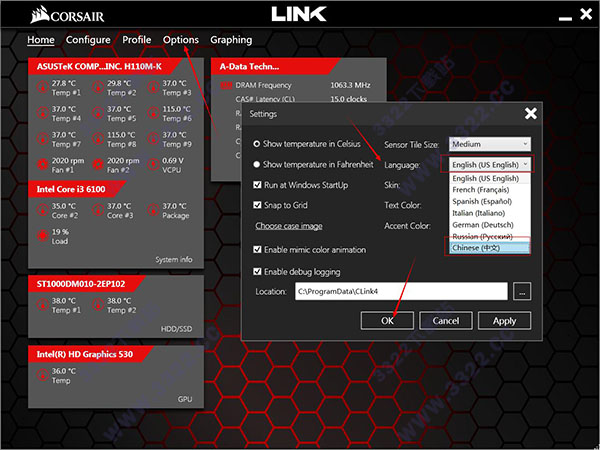The height and width of the screenshot is (450, 600).
Task: Click the Temp #1 thermometer icon on ASUSTeK tile
Action: (42, 87)
